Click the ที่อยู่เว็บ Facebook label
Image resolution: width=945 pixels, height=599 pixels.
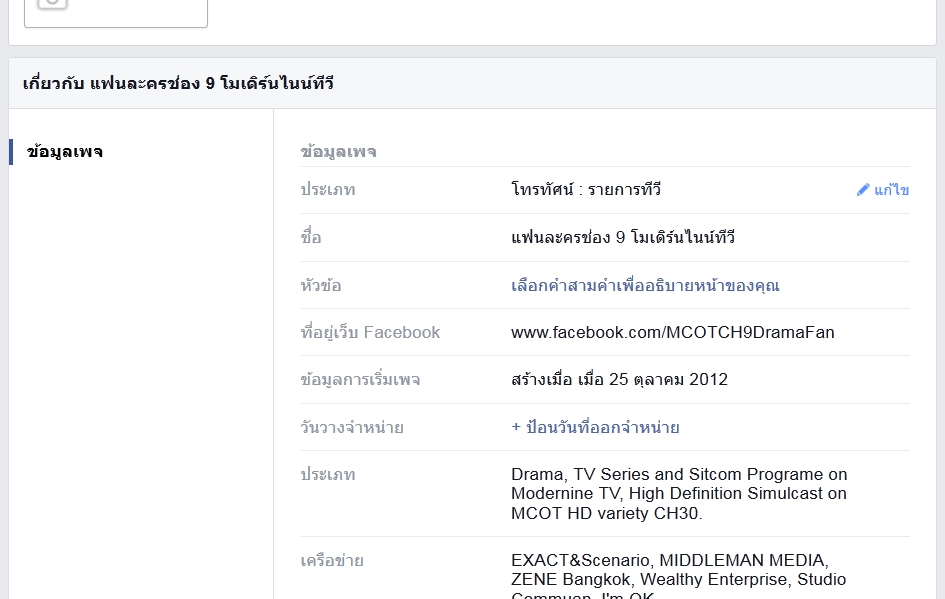coord(370,333)
